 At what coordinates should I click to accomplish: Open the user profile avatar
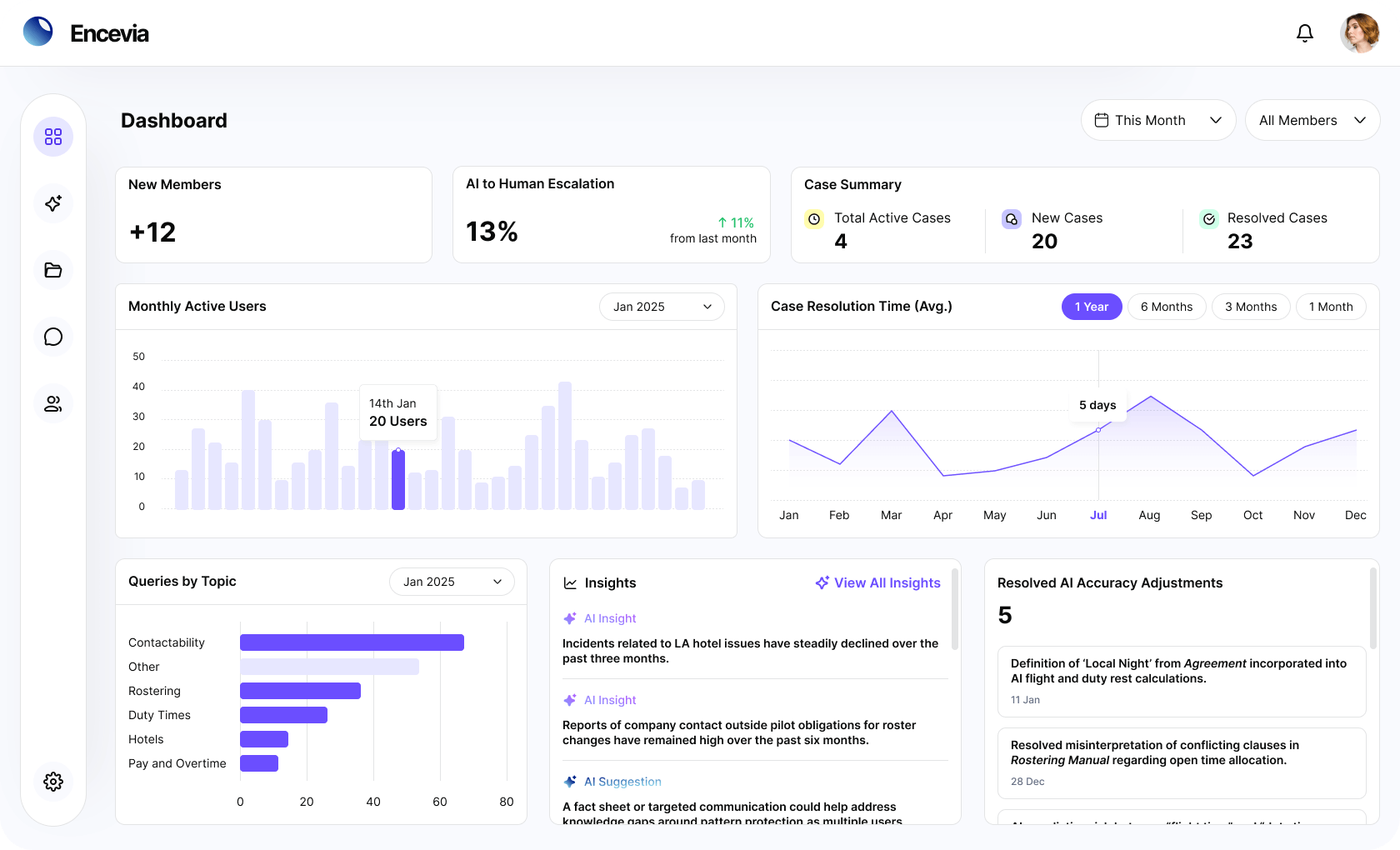coord(1360,33)
